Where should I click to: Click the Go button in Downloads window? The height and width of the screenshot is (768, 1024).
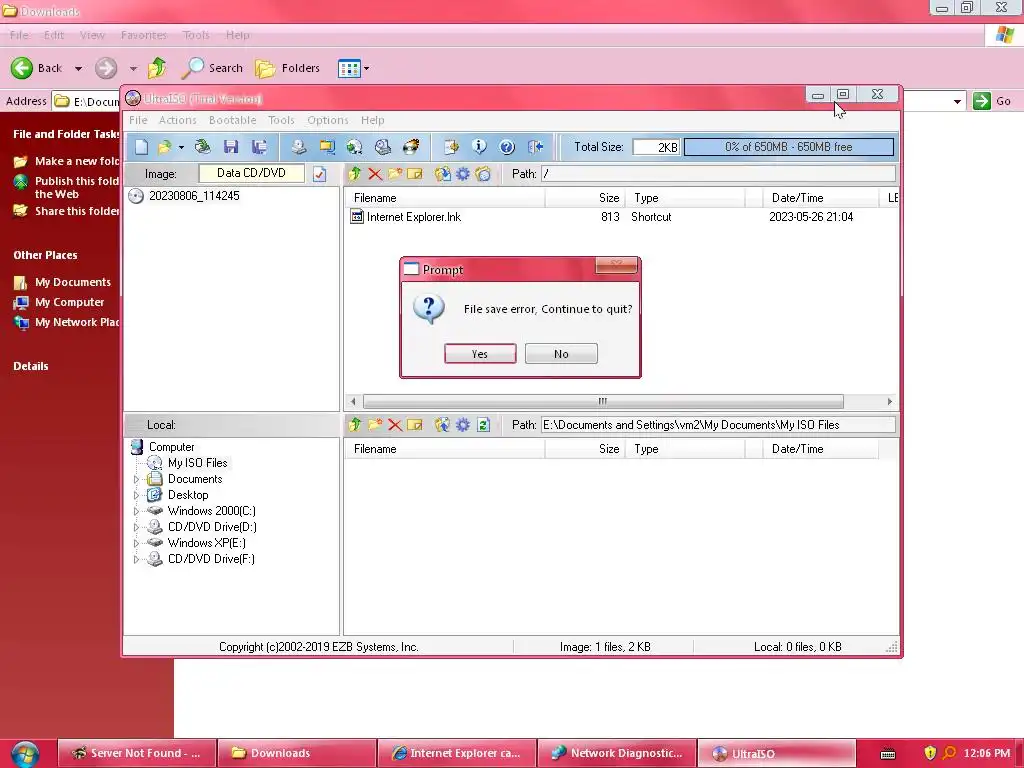pyautogui.click(x=992, y=101)
